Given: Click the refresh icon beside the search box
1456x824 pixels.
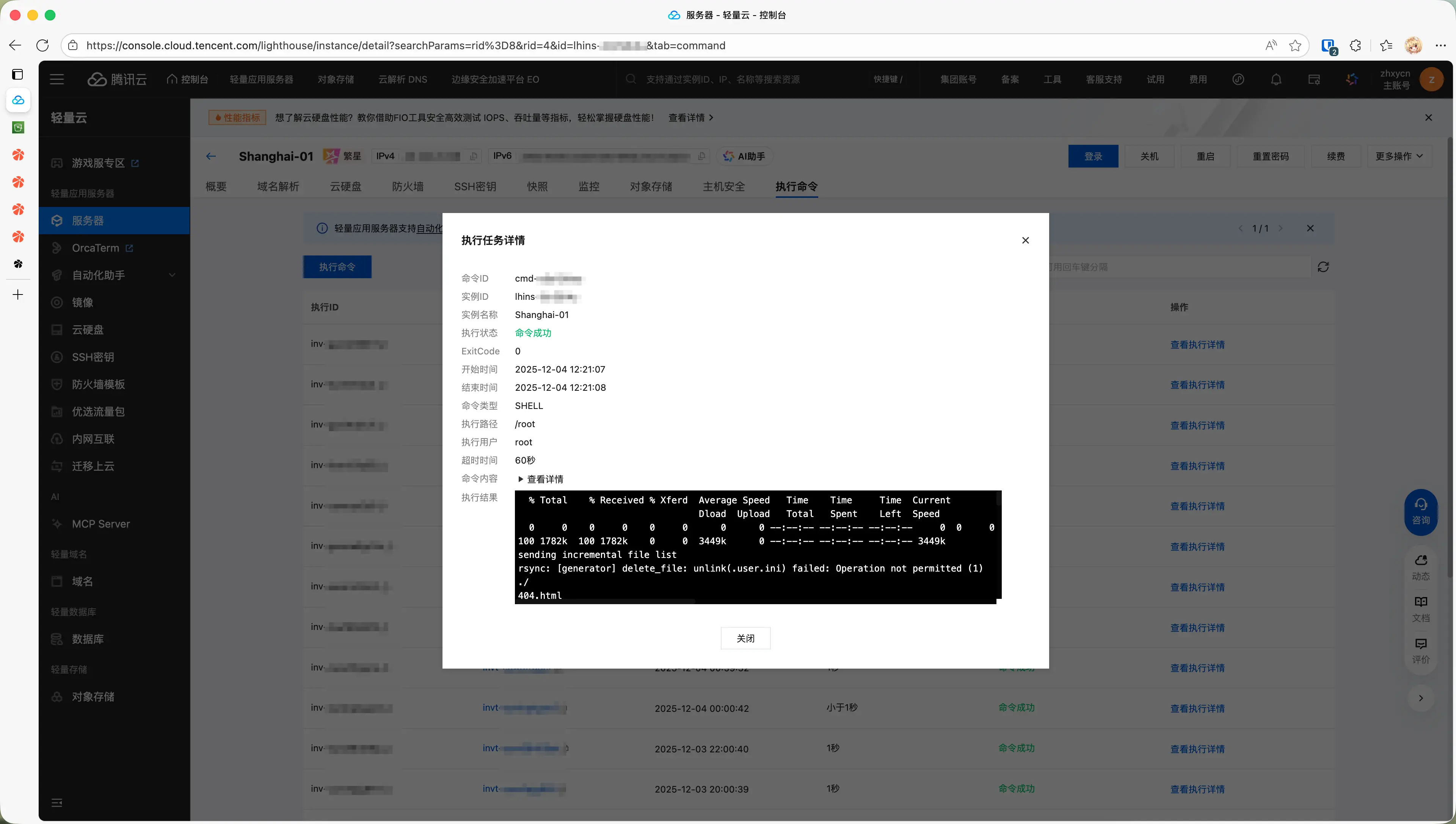Looking at the screenshot, I should 1323,266.
